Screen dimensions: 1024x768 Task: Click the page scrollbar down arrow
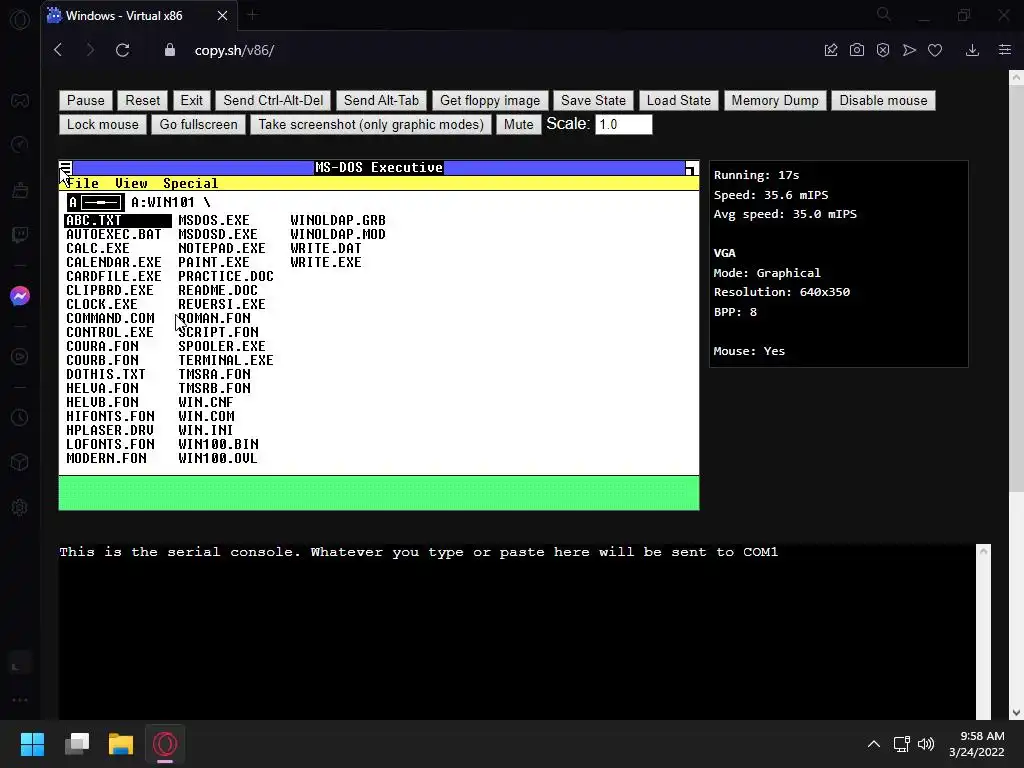[x=1016, y=712]
